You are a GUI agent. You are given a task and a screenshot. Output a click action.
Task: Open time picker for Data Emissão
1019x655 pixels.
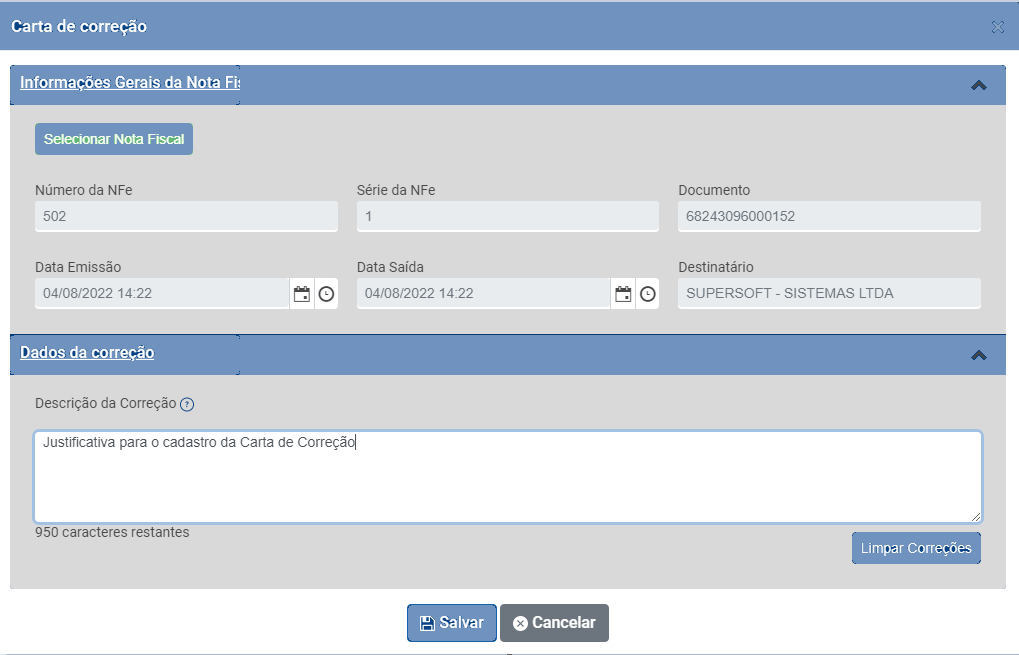326,294
